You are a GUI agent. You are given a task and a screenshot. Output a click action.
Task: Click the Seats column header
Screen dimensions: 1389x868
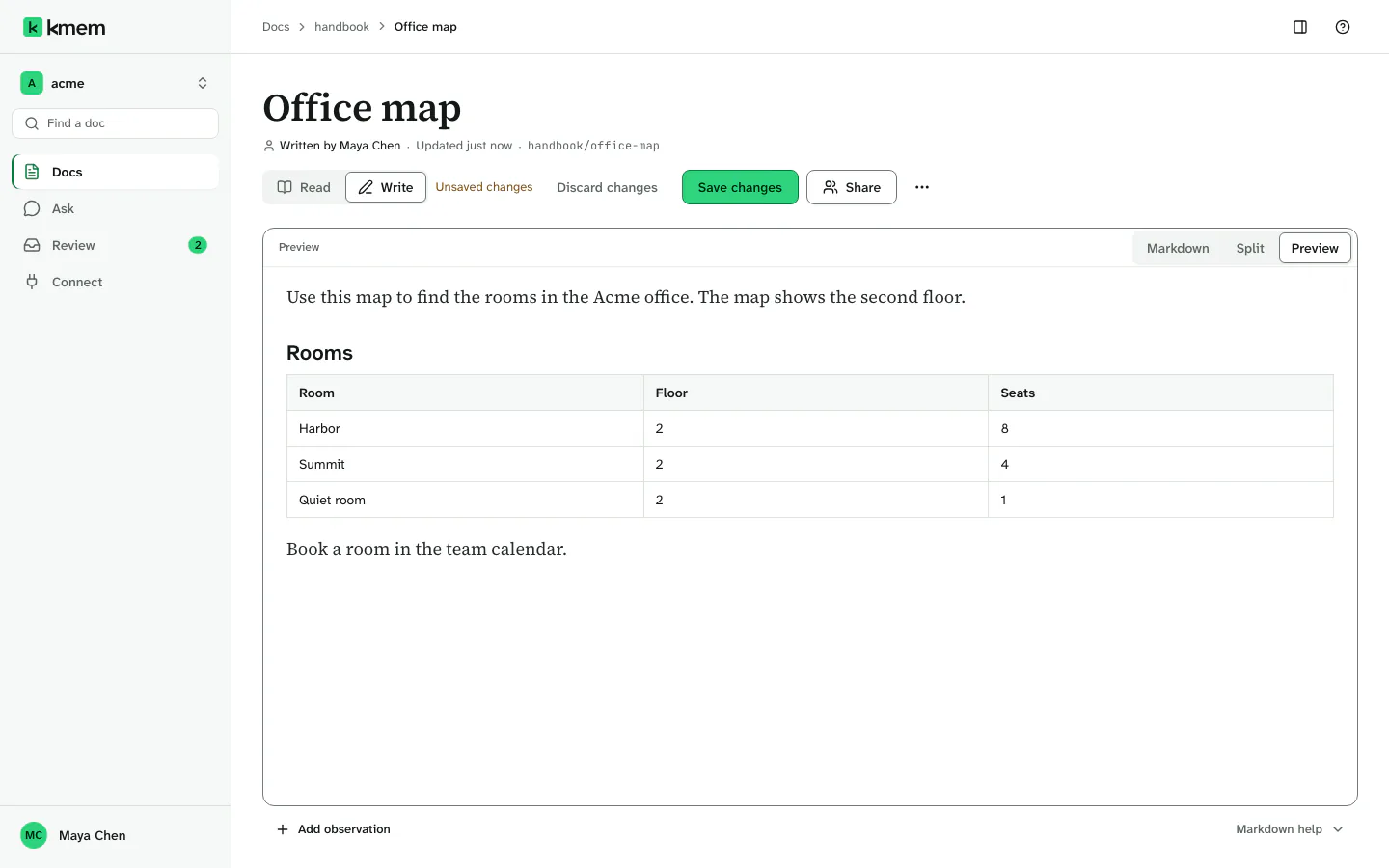tap(1160, 393)
